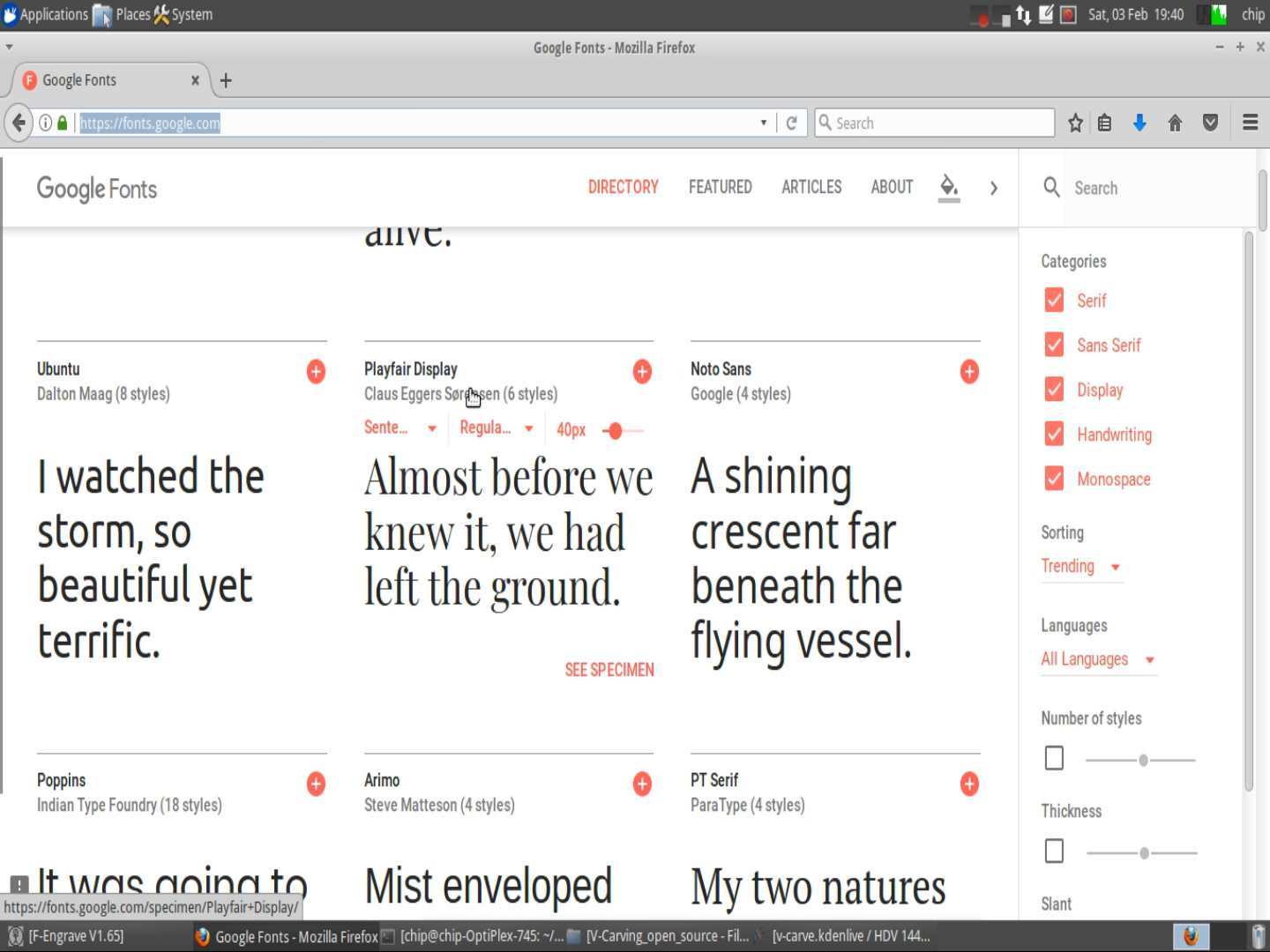Screen dimensions: 1270x952
Task: Open a new Firefox tab
Action: (226, 80)
